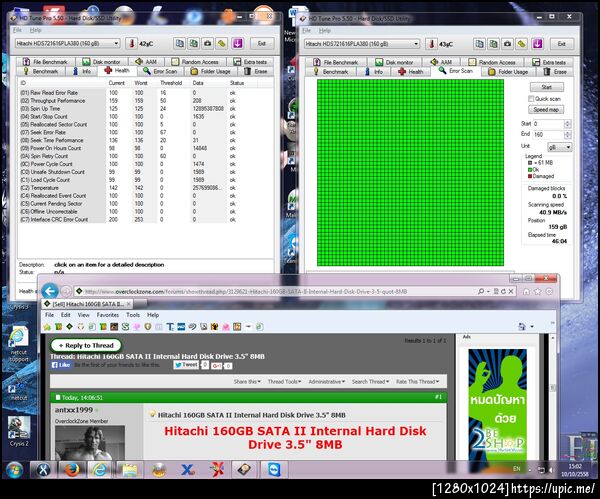Open File menu in left HD Tune window
Viewport: 600px width, 499px height.
point(17,30)
